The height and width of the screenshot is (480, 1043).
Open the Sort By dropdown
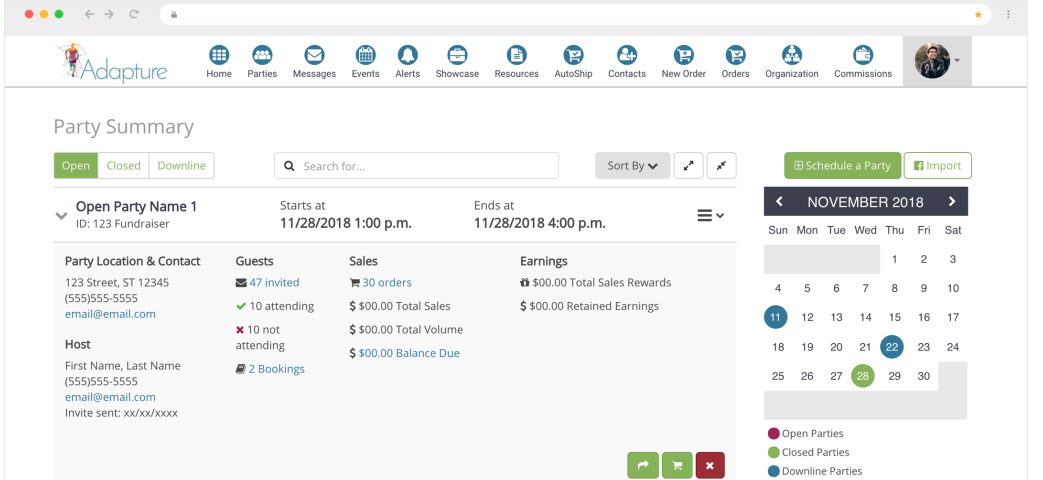click(632, 166)
